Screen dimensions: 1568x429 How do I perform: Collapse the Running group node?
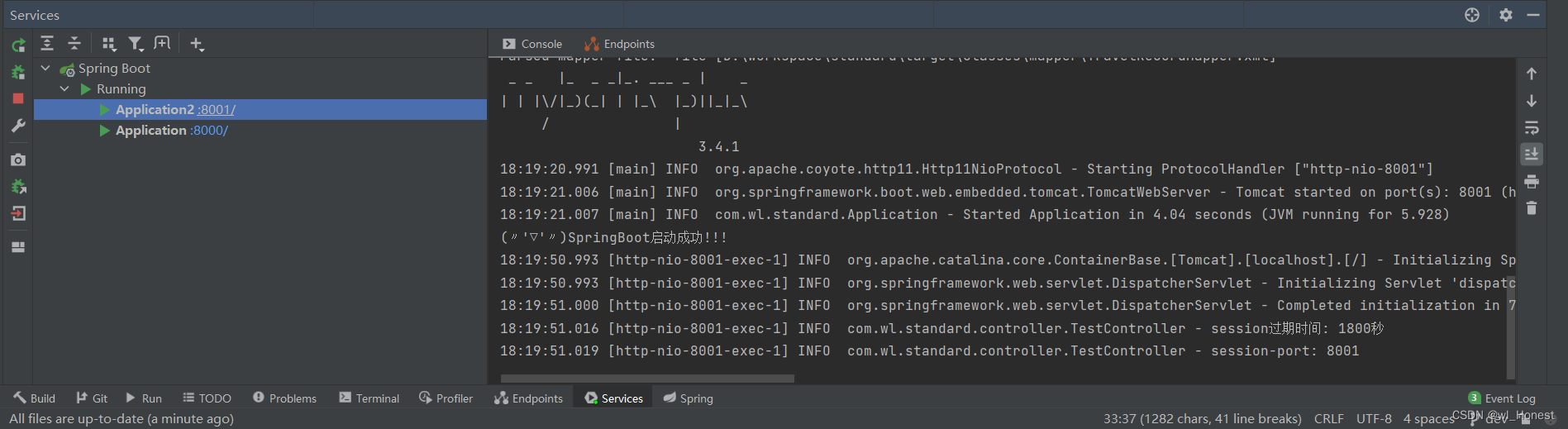64,88
